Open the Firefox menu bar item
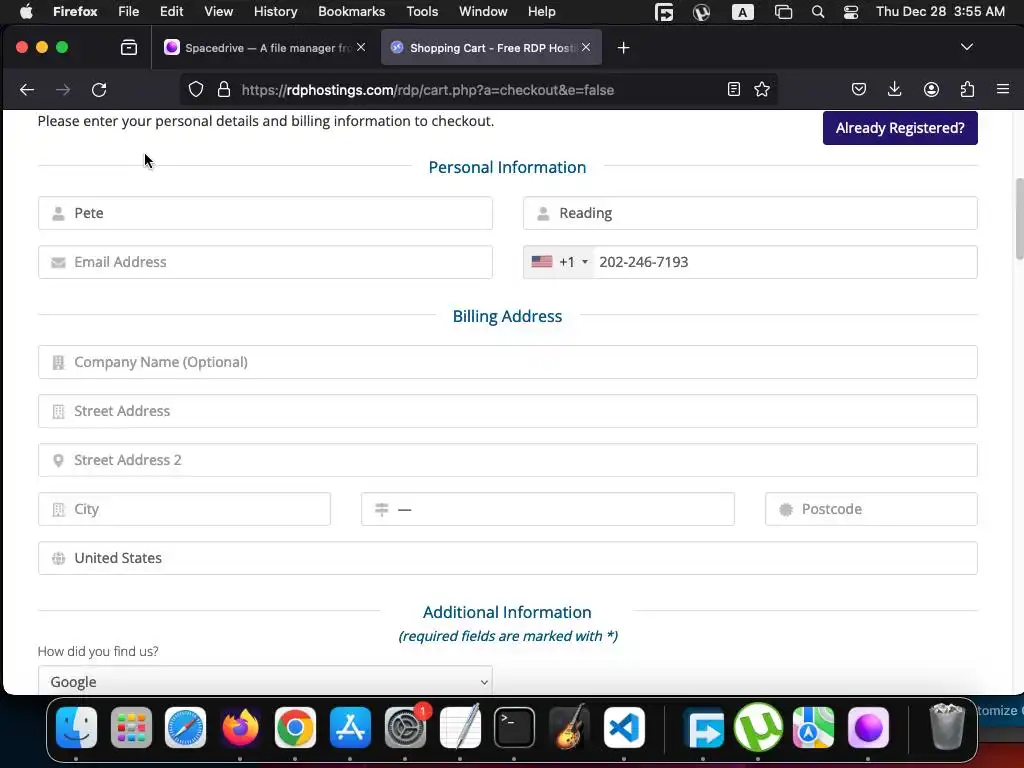 tap(75, 12)
